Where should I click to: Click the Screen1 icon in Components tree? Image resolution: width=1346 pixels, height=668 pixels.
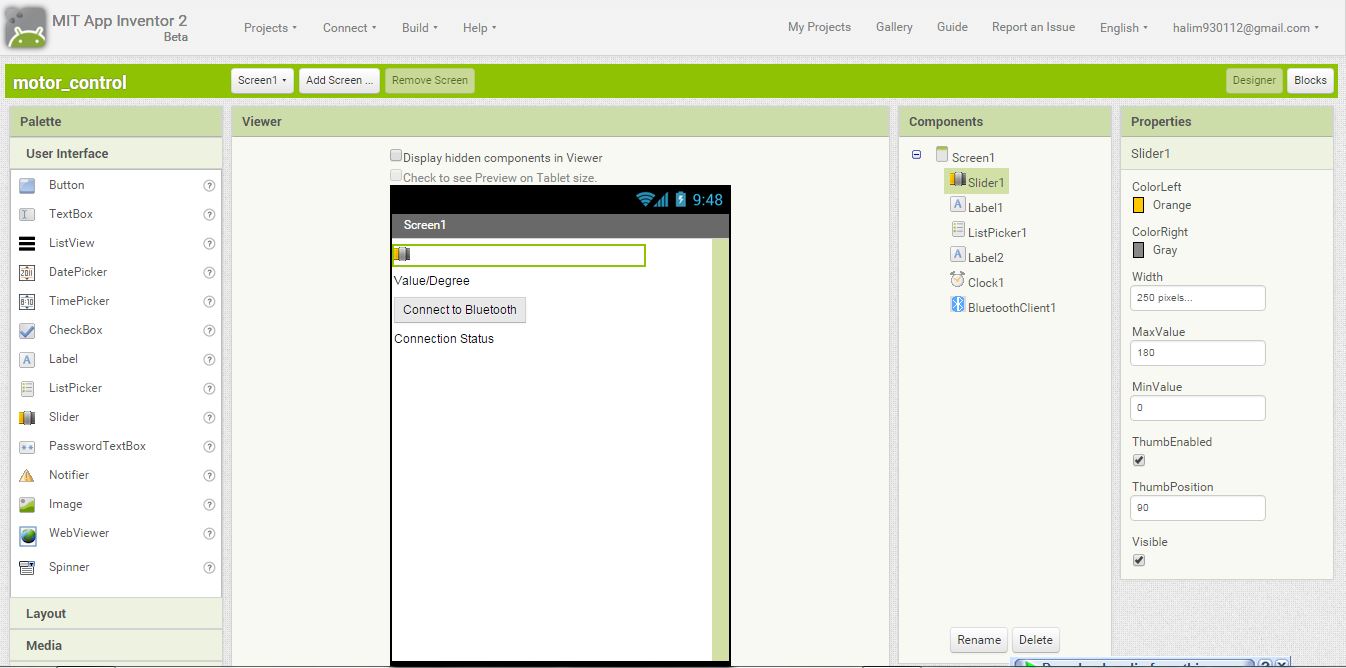pyautogui.click(x=941, y=155)
